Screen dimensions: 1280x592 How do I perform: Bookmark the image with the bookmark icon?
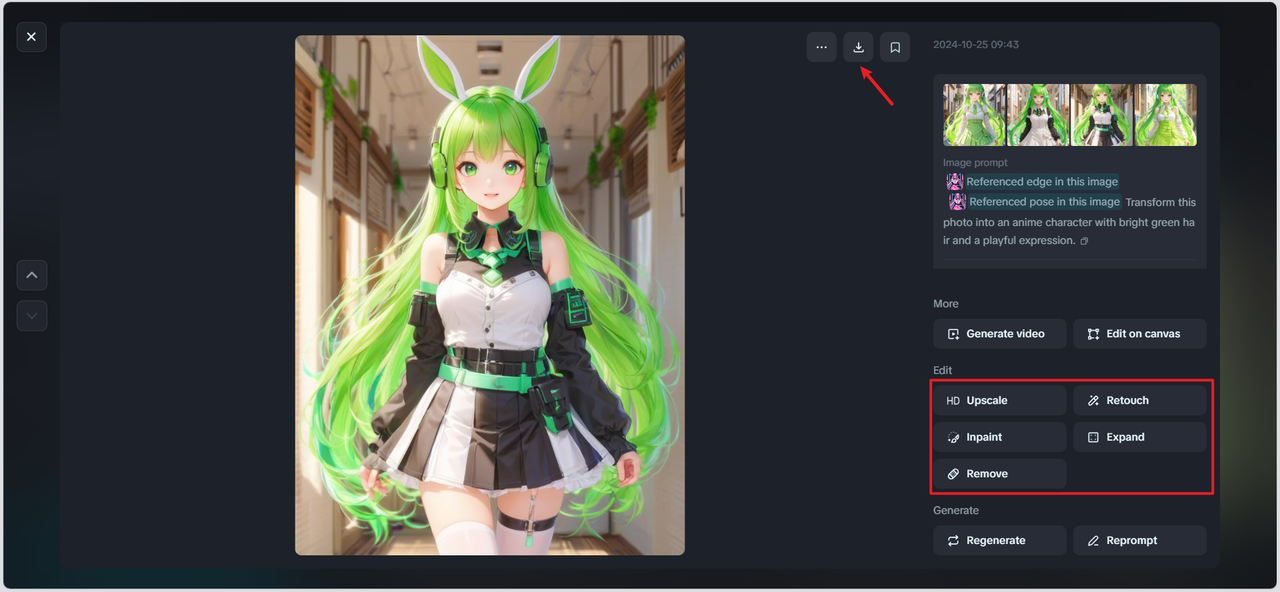pyautogui.click(x=895, y=47)
